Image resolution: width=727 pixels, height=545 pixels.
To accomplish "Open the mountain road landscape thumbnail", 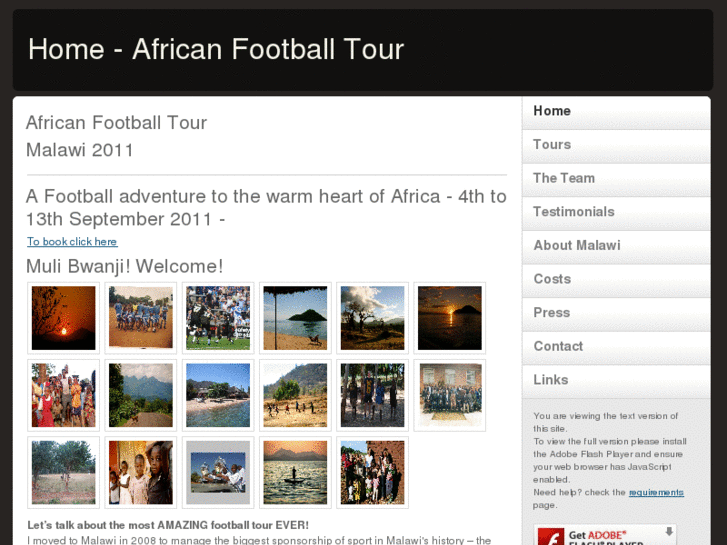I will tap(140, 395).
